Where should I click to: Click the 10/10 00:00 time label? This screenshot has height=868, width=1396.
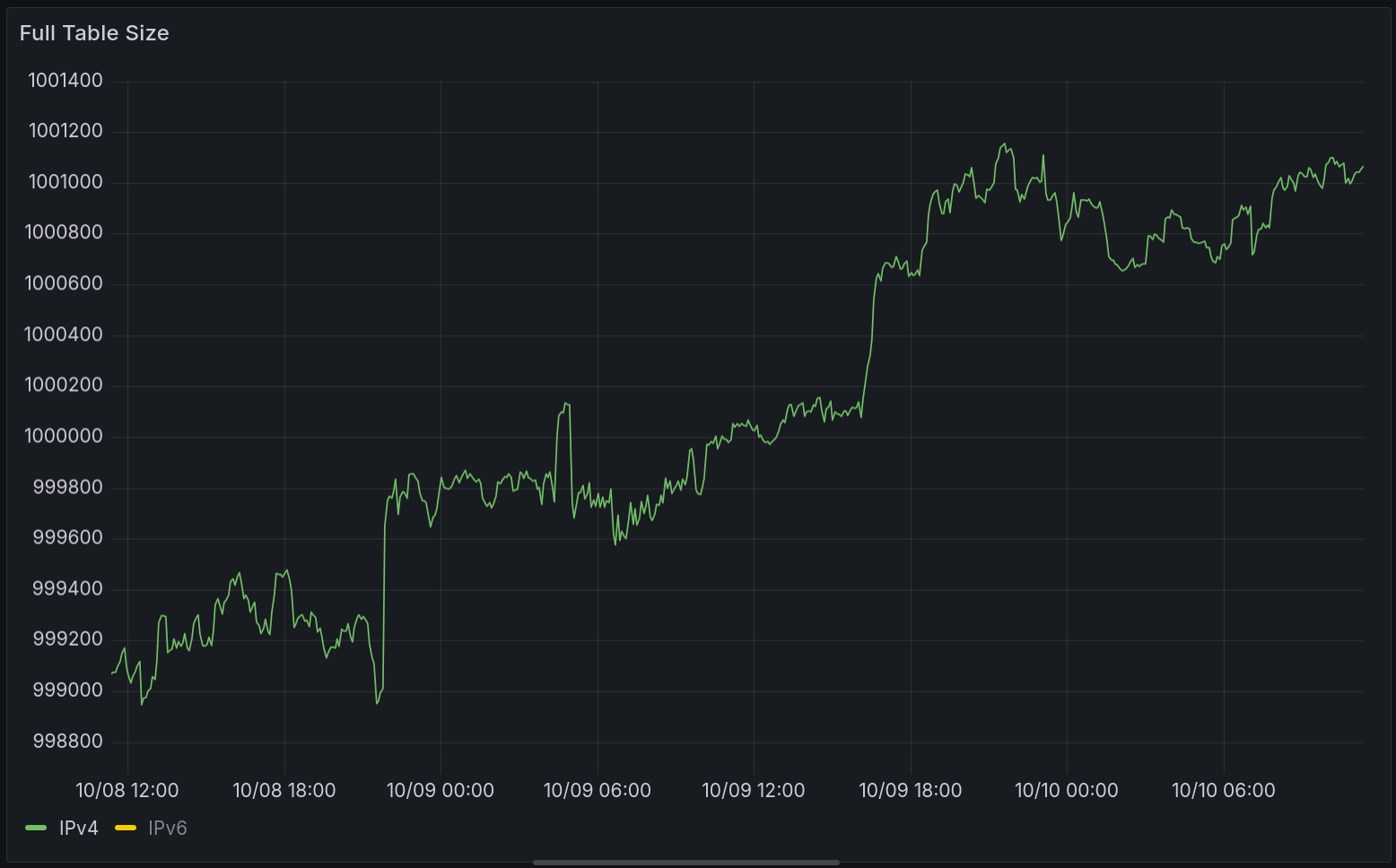tap(1066, 790)
